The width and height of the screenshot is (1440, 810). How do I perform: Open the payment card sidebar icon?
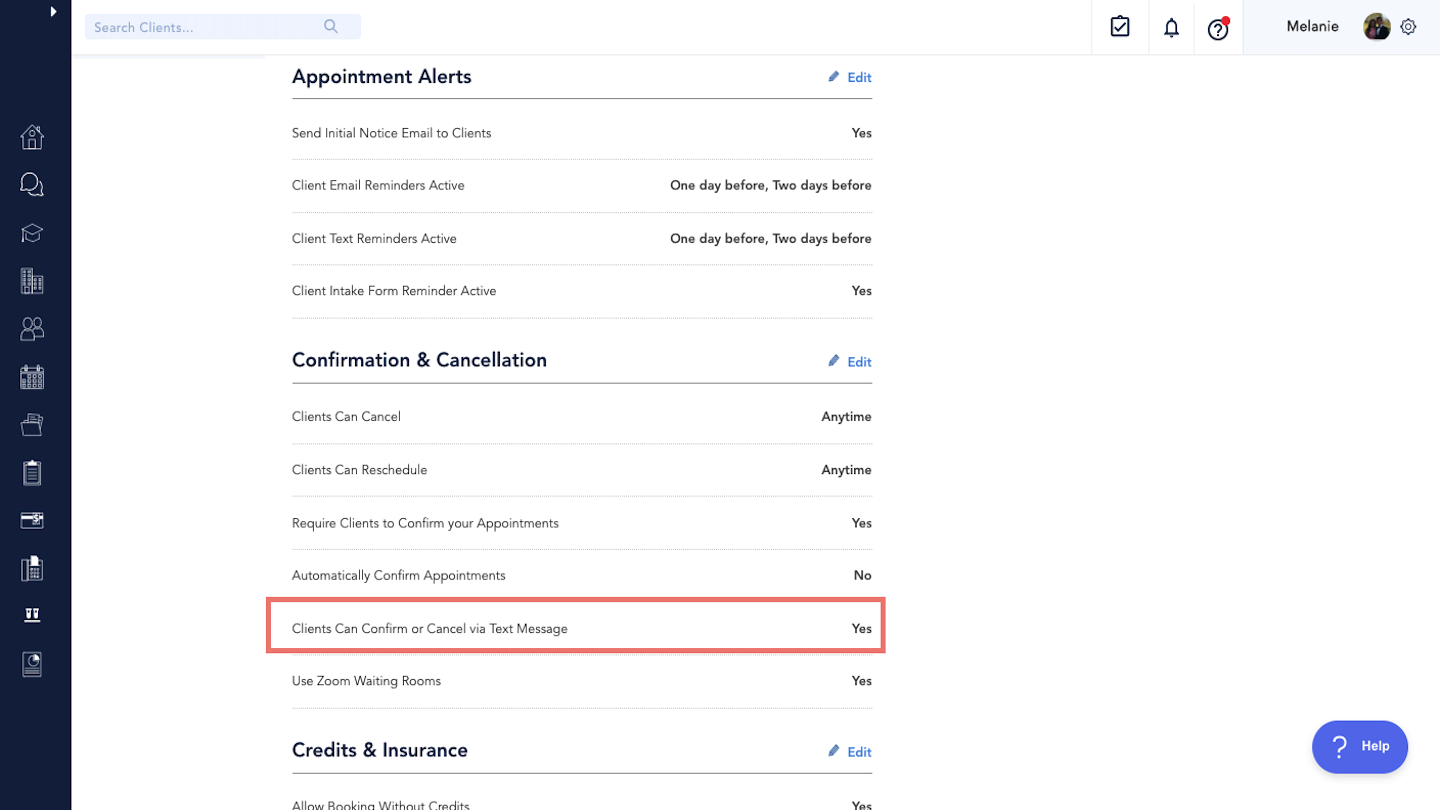pyautogui.click(x=32, y=520)
